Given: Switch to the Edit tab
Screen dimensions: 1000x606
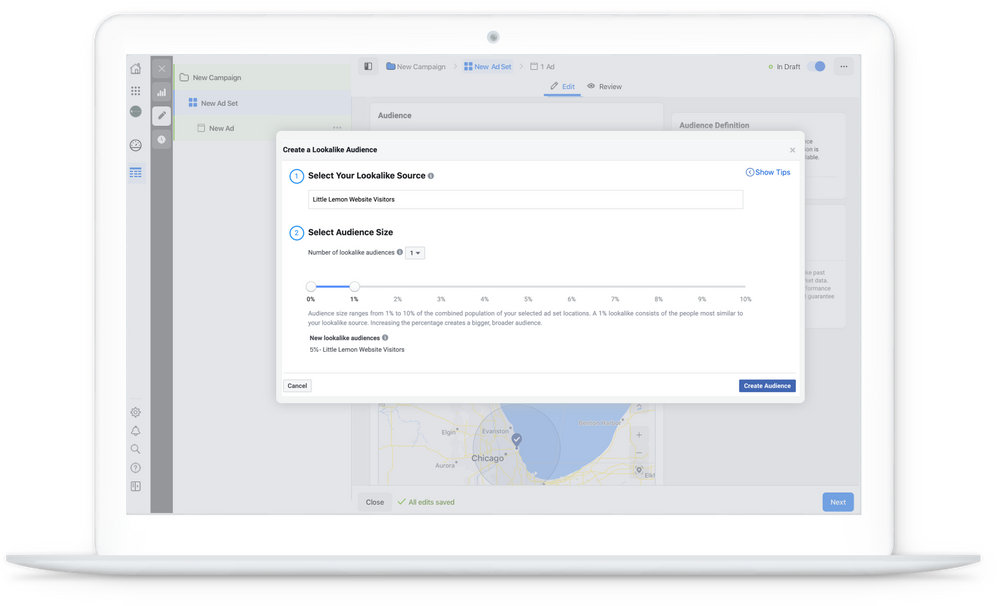Looking at the screenshot, I should 562,86.
